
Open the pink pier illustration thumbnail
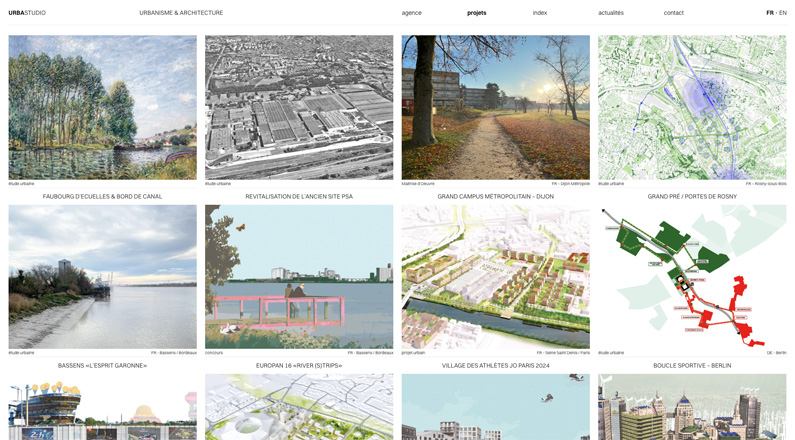(299, 277)
